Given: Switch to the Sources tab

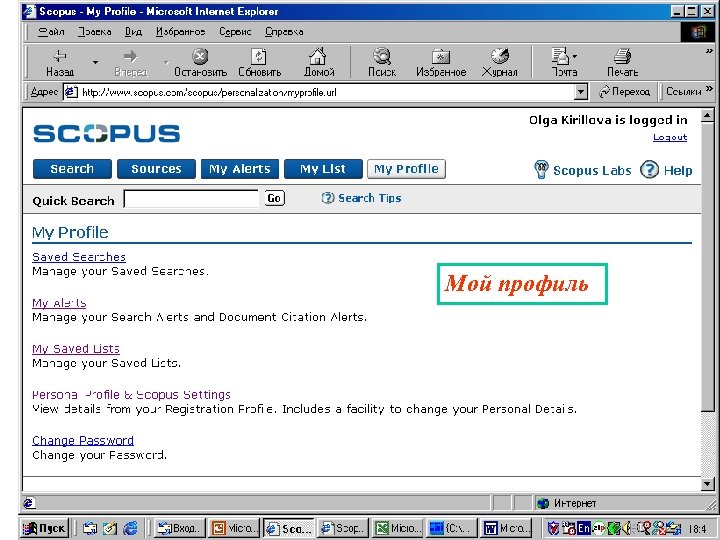Looking at the screenshot, I should click(156, 169).
